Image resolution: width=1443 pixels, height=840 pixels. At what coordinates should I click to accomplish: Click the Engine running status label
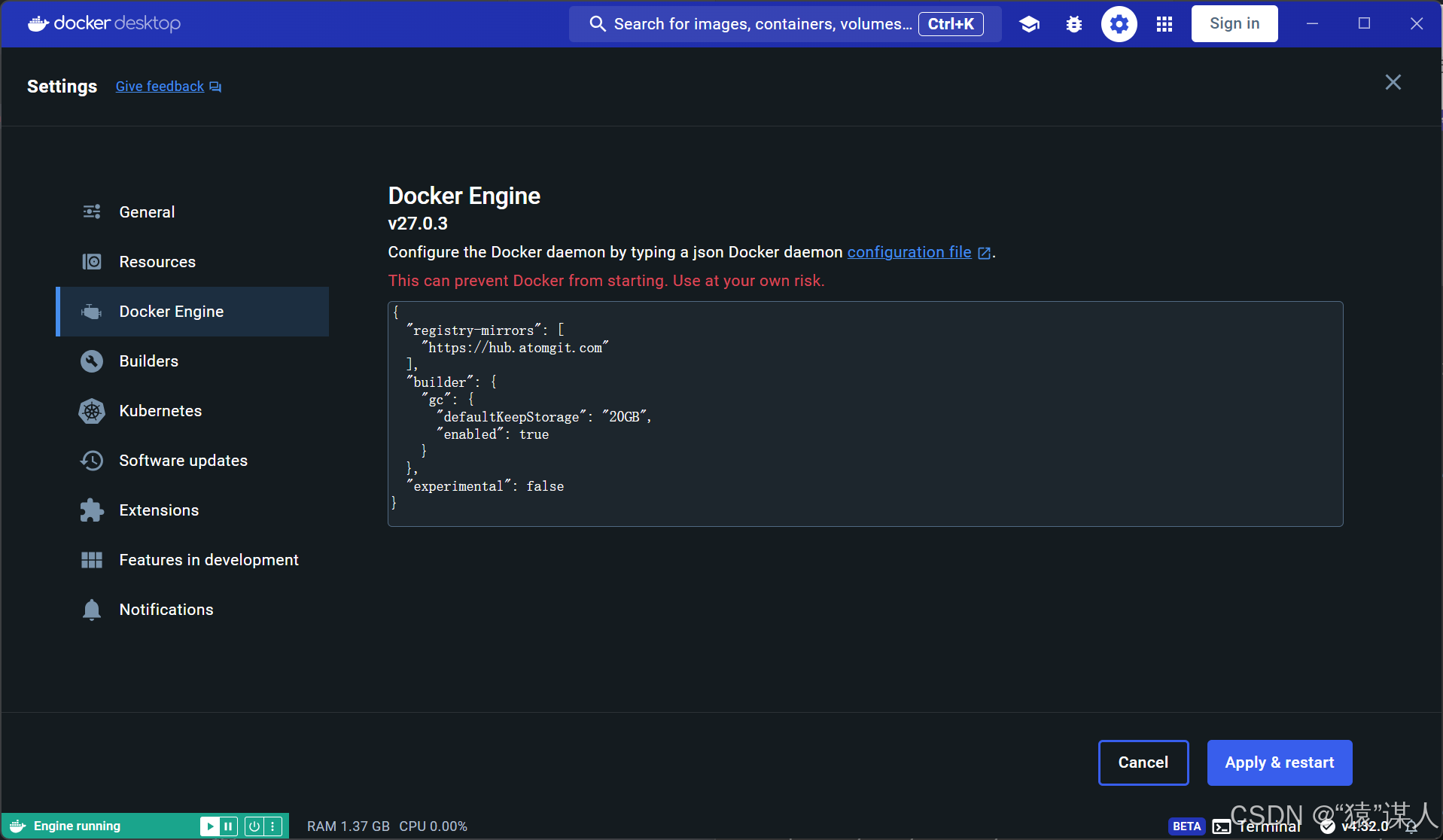click(77, 826)
